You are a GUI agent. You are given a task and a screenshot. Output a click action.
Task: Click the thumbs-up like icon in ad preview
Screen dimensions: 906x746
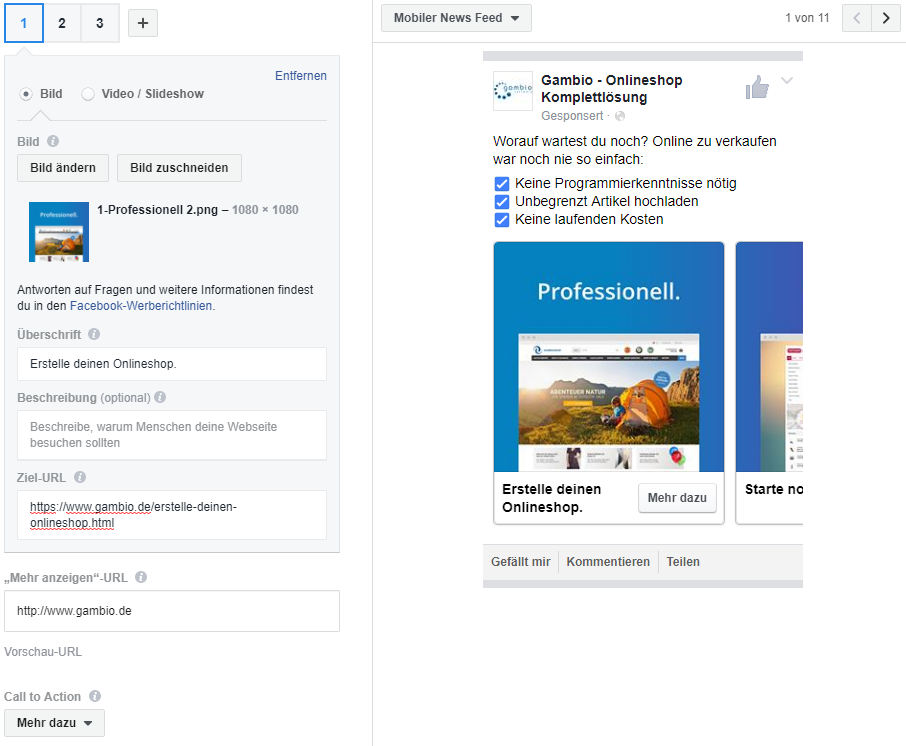(757, 88)
